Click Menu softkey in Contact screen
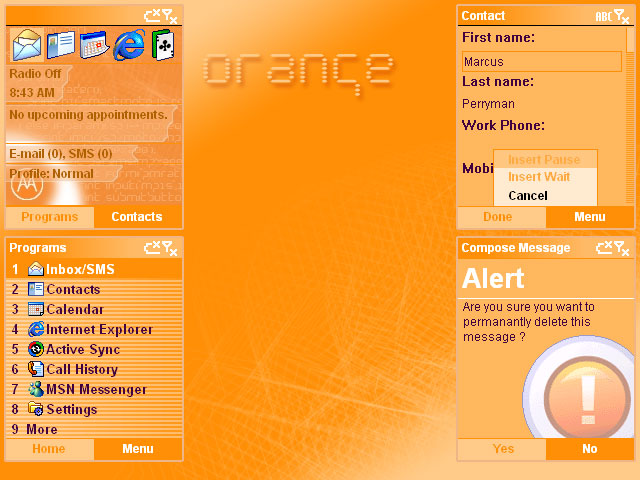640x480 pixels. tap(590, 217)
